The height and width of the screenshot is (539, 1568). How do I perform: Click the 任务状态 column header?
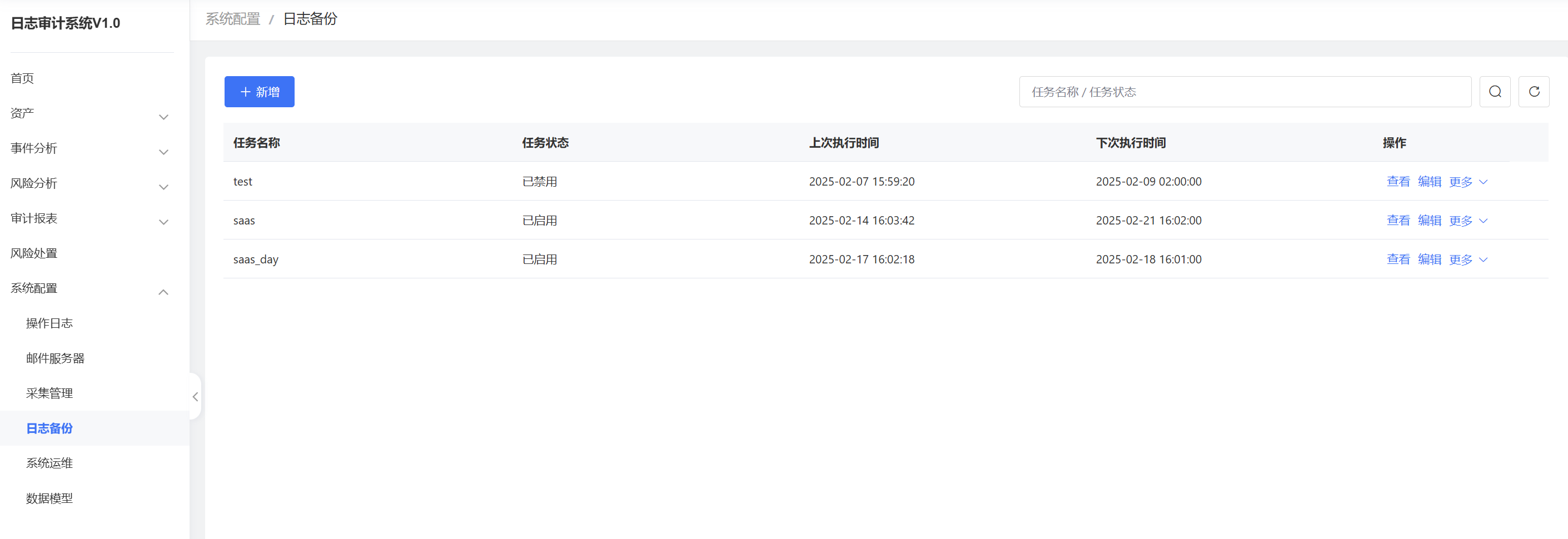[545, 142]
